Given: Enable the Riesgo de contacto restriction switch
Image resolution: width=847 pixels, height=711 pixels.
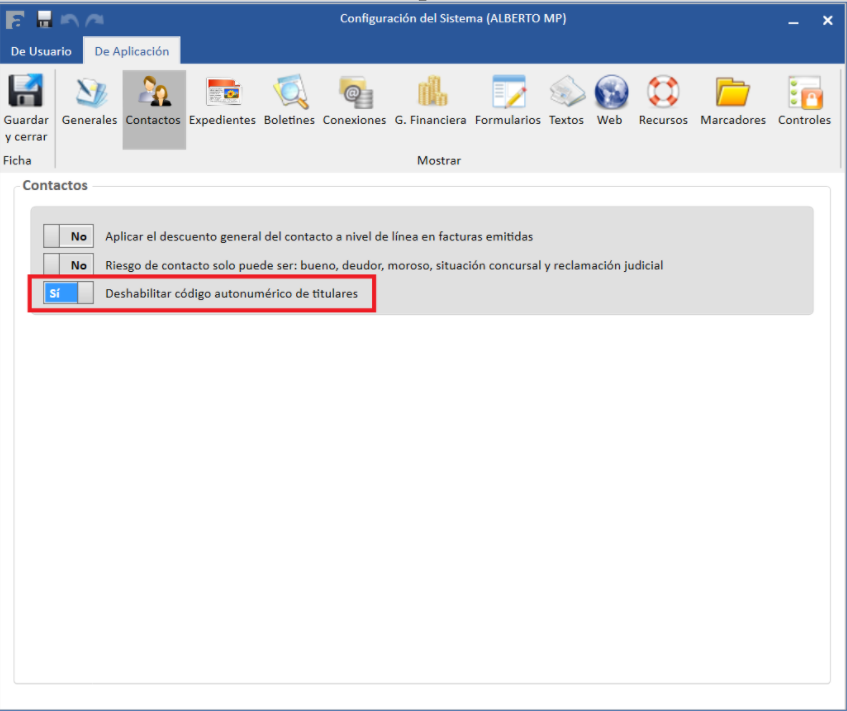Looking at the screenshot, I should 68,265.
